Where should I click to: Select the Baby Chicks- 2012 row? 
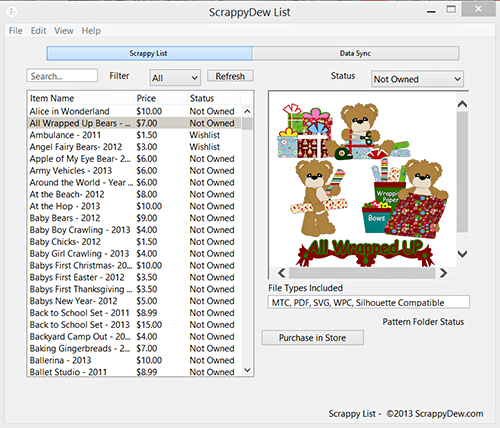[134, 242]
